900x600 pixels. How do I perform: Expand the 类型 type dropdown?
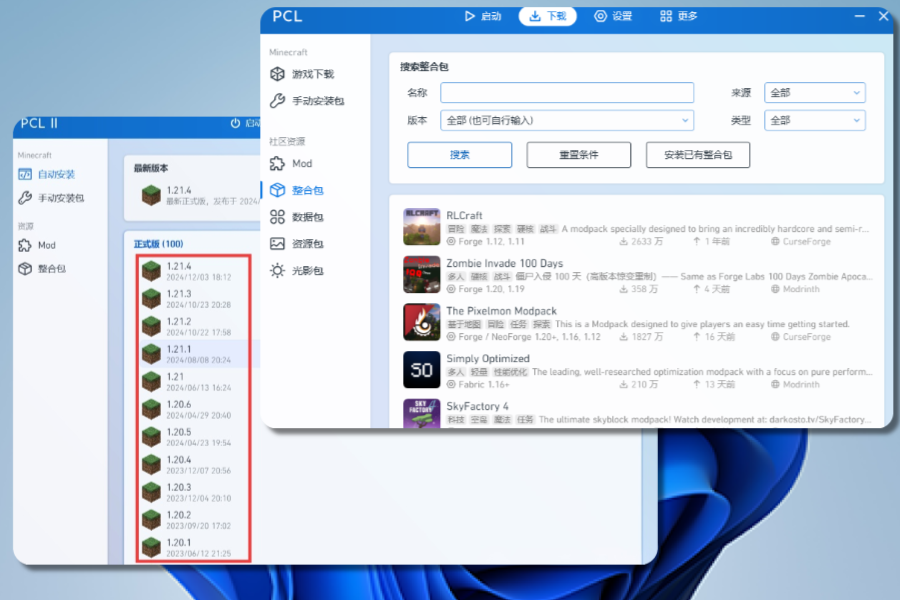(815, 119)
